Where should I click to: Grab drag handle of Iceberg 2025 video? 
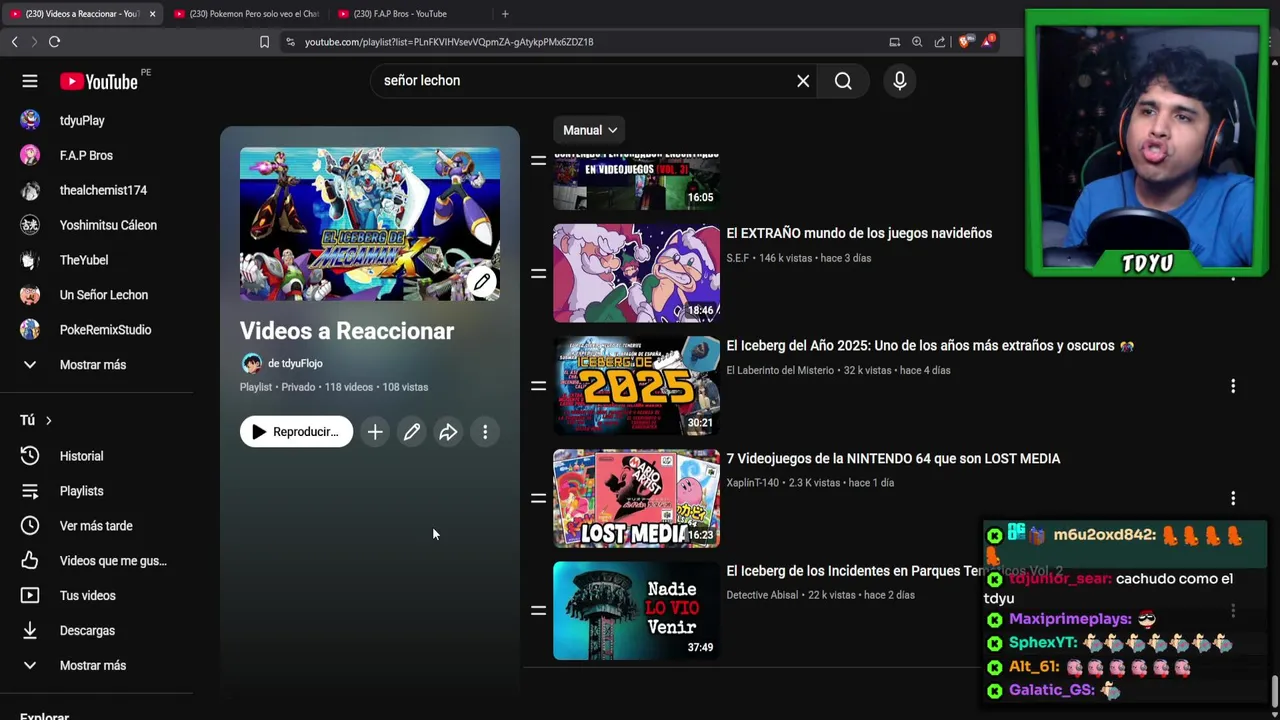click(538, 386)
